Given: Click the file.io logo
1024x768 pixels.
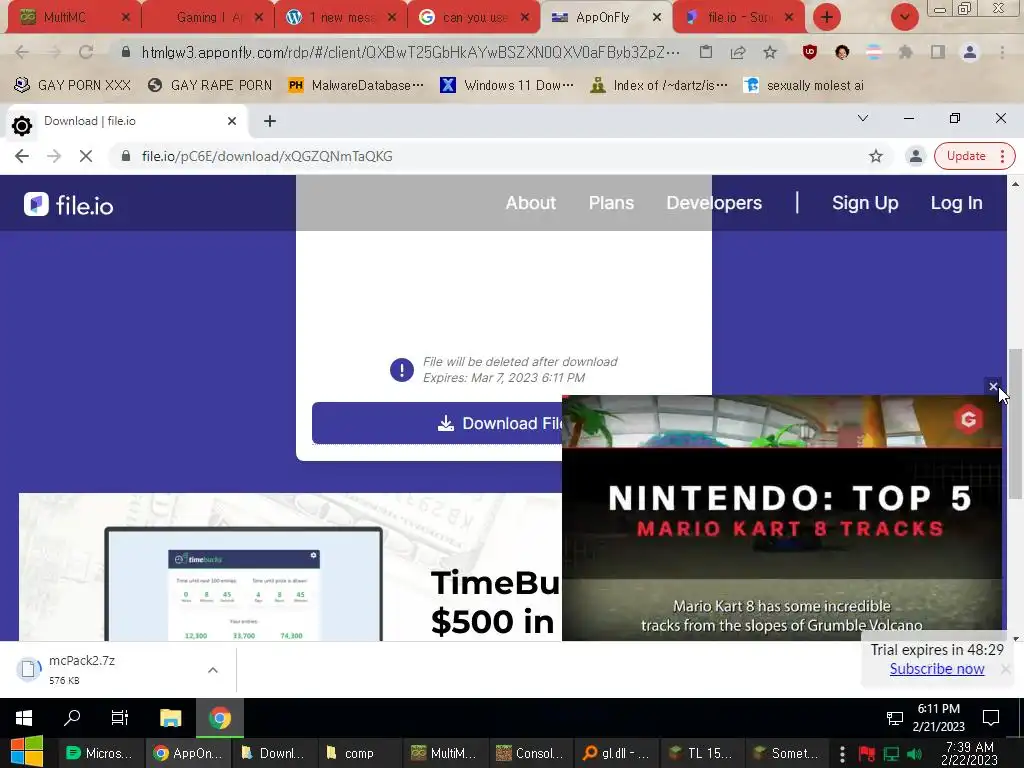Looking at the screenshot, I should click(x=69, y=205).
